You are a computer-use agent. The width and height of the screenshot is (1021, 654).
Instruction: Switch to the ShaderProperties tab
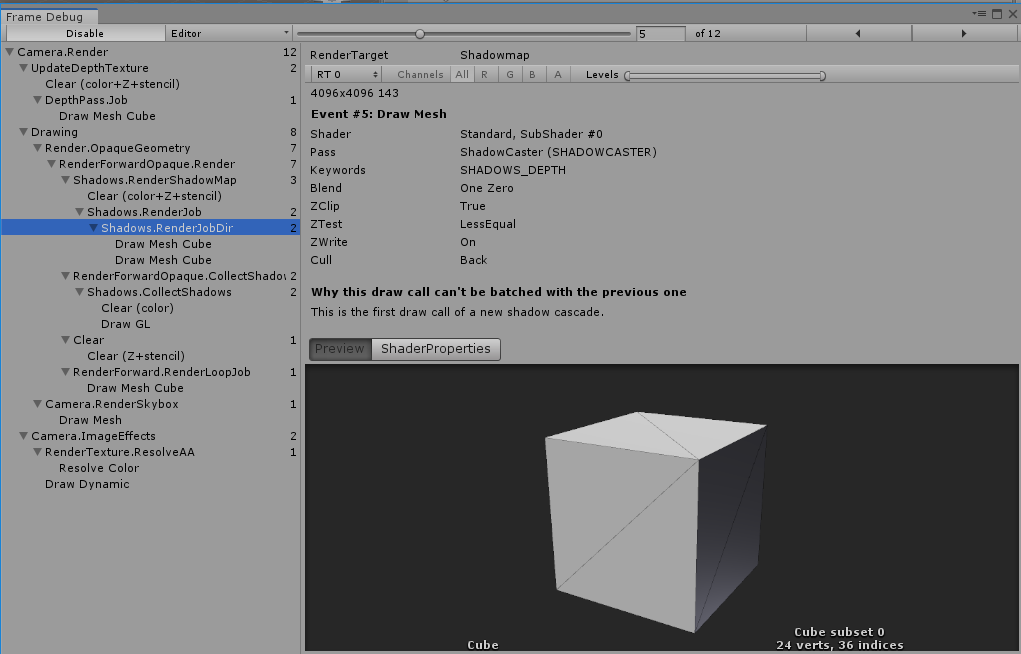(435, 349)
